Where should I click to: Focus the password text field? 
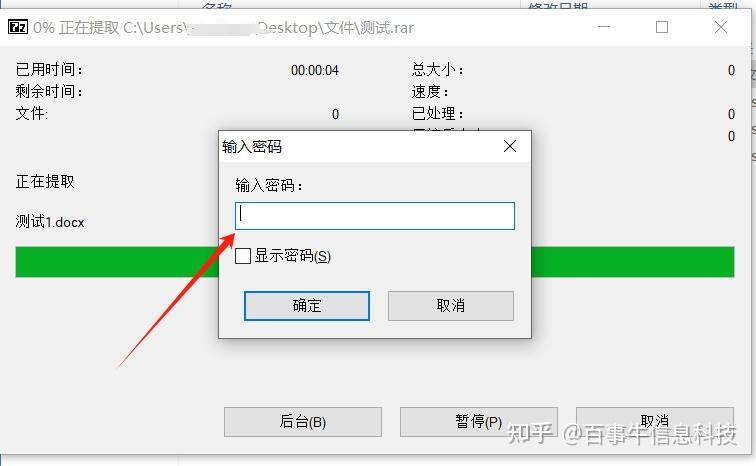pos(375,216)
